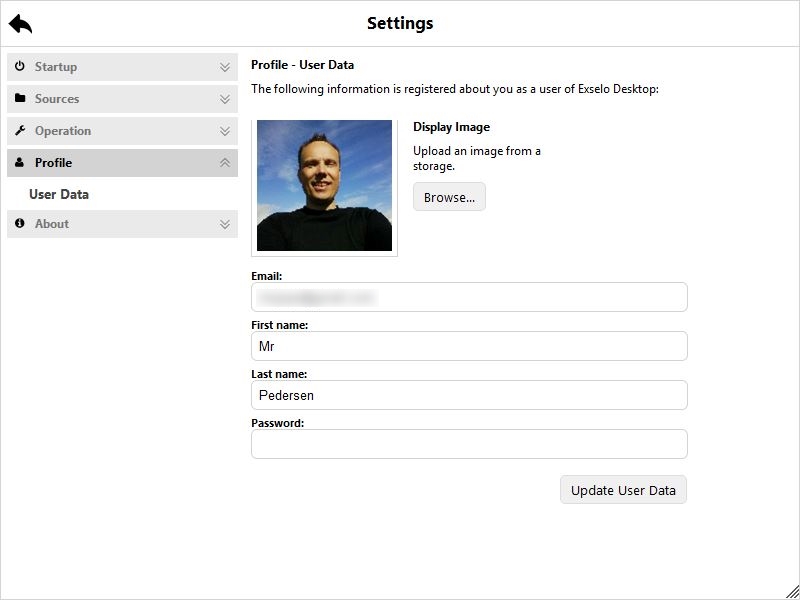Click the 'Settings' title text

[x=400, y=23]
